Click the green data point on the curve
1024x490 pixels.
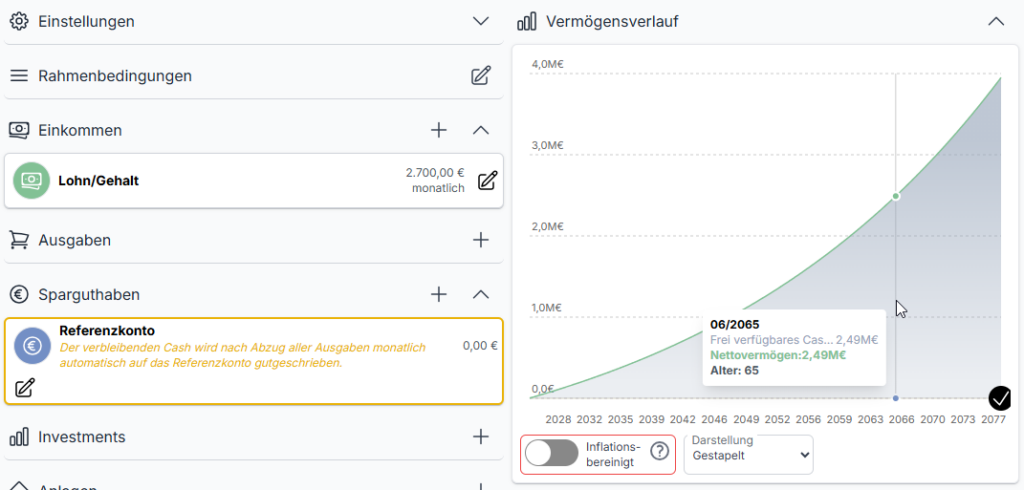click(896, 196)
